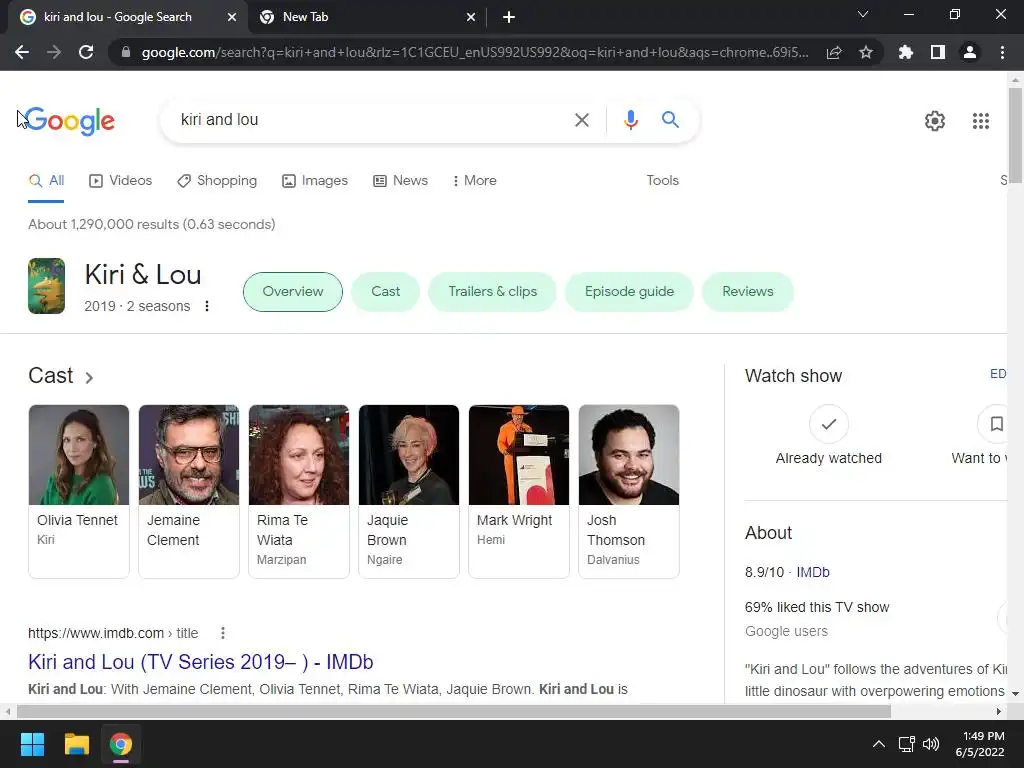Open Kiri and Lou IMDb result
This screenshot has height=768, width=1024.
(200, 662)
